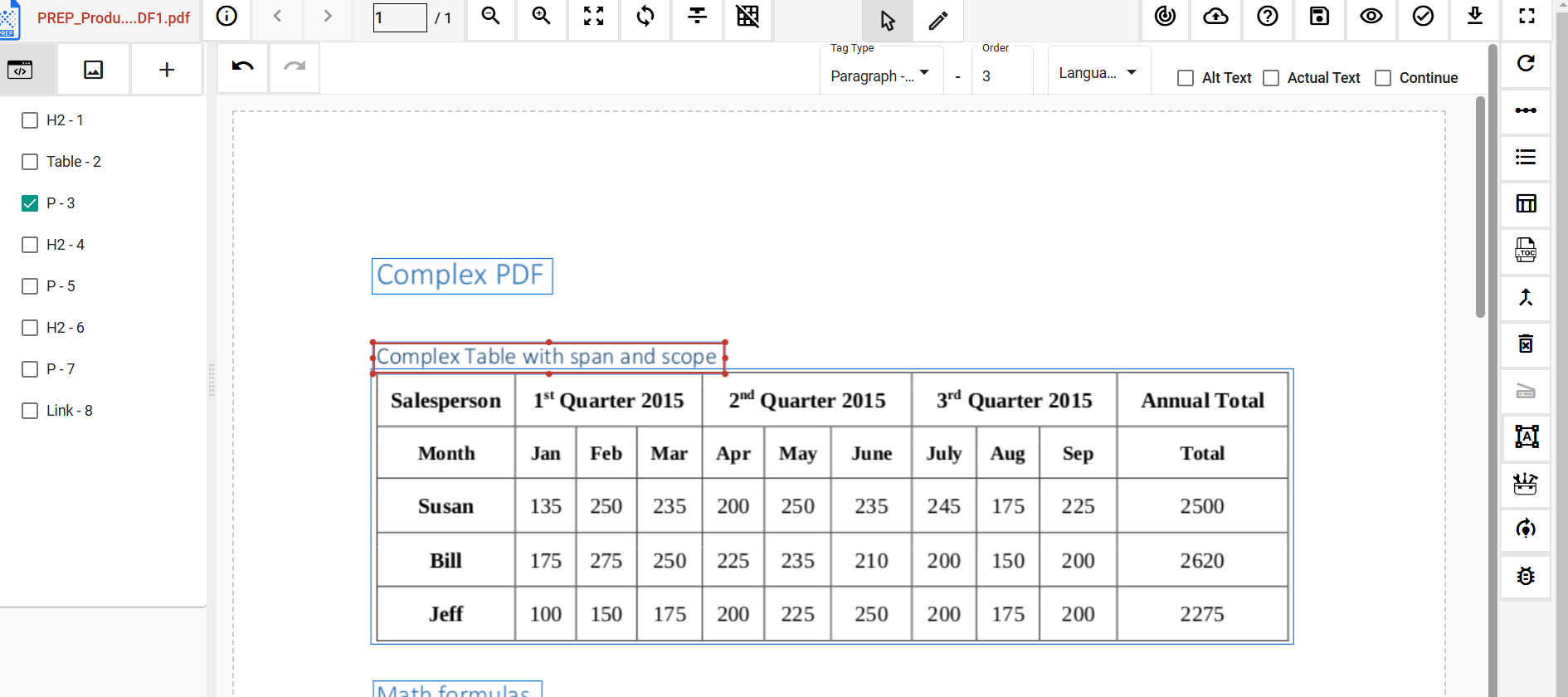Click the spiral auto-tag icon
Viewport: 1568px width, 697px height.
click(1165, 17)
